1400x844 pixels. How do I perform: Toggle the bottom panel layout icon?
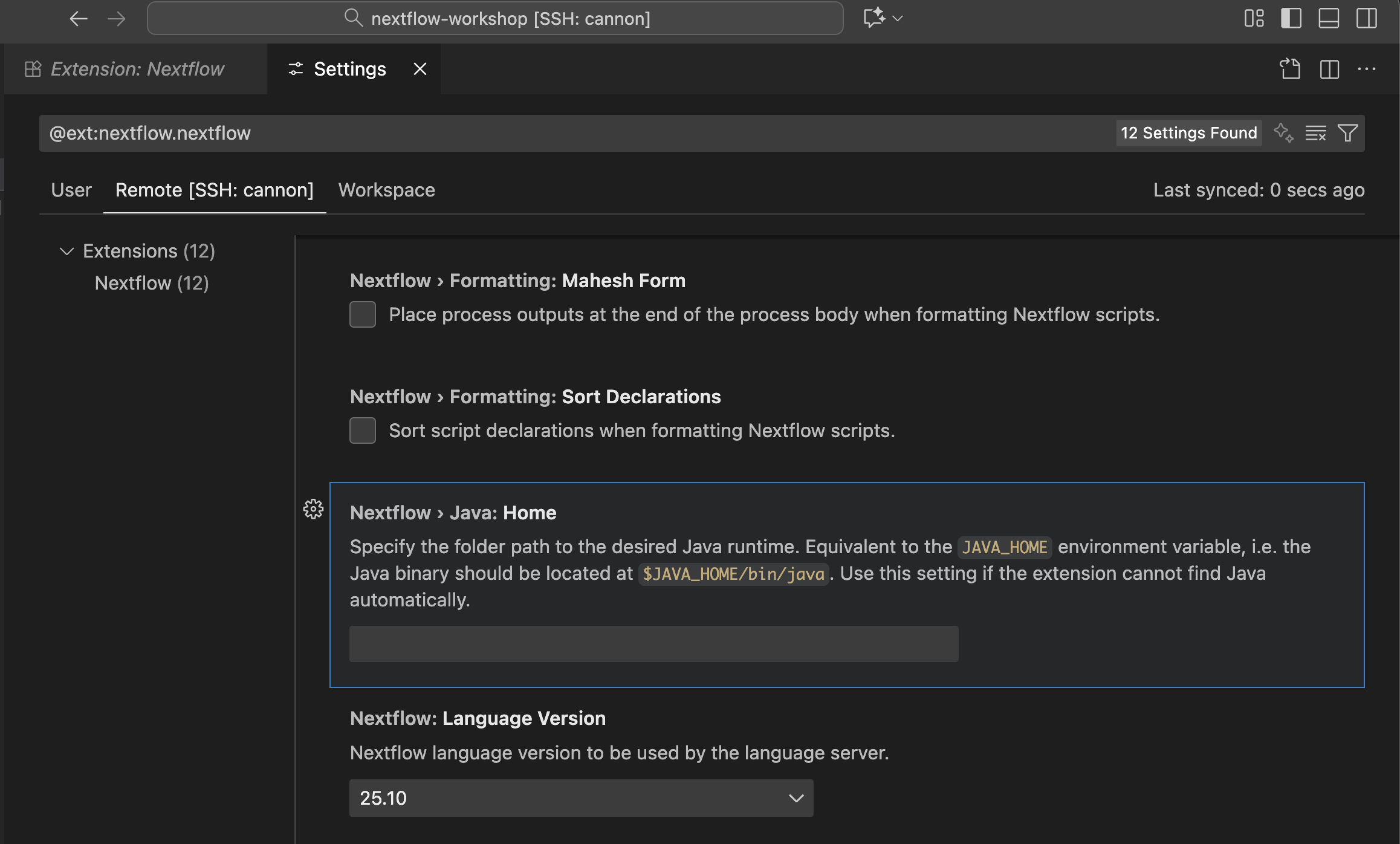tap(1329, 18)
